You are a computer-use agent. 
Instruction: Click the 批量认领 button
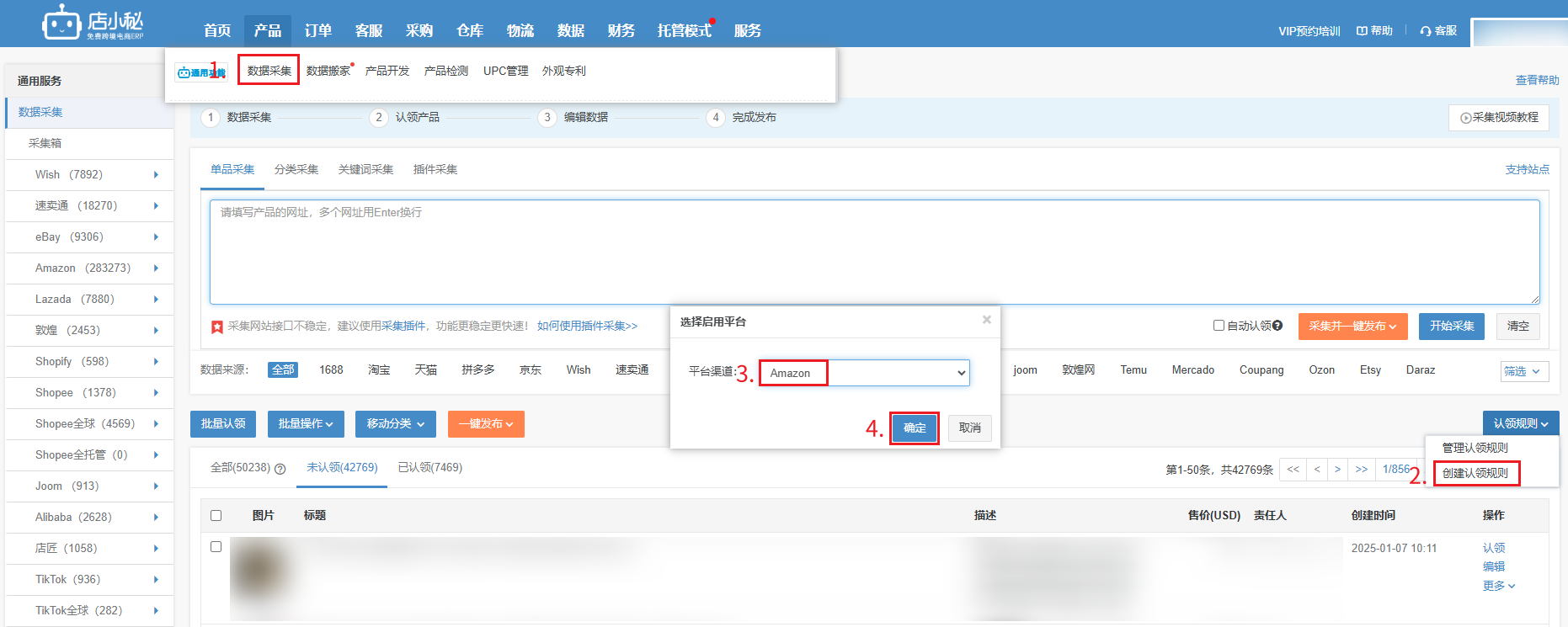(223, 424)
